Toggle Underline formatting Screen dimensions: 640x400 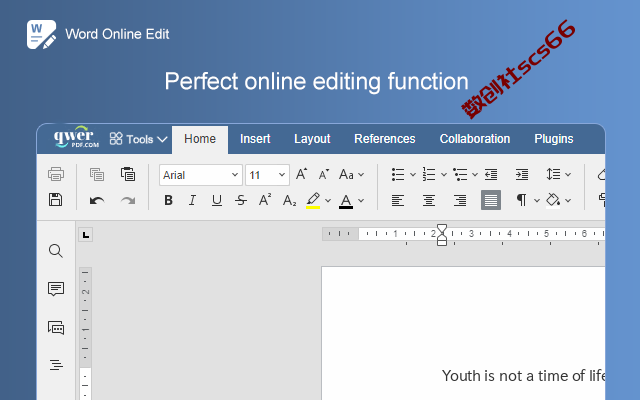(x=217, y=200)
